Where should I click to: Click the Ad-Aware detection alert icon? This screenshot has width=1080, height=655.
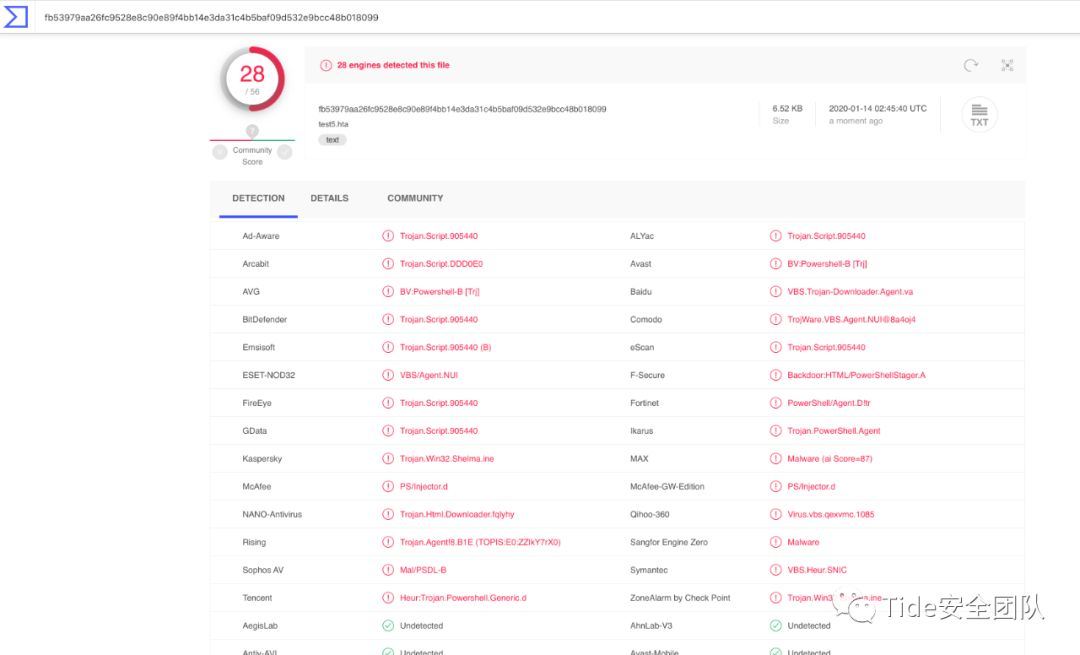(388, 236)
